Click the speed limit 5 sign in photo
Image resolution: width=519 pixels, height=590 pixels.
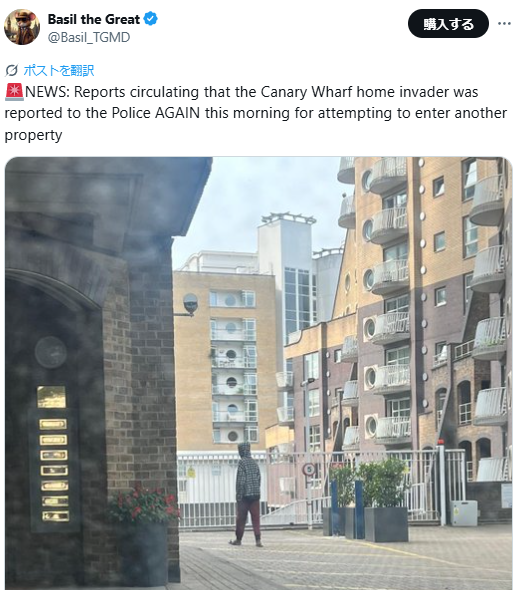(309, 470)
